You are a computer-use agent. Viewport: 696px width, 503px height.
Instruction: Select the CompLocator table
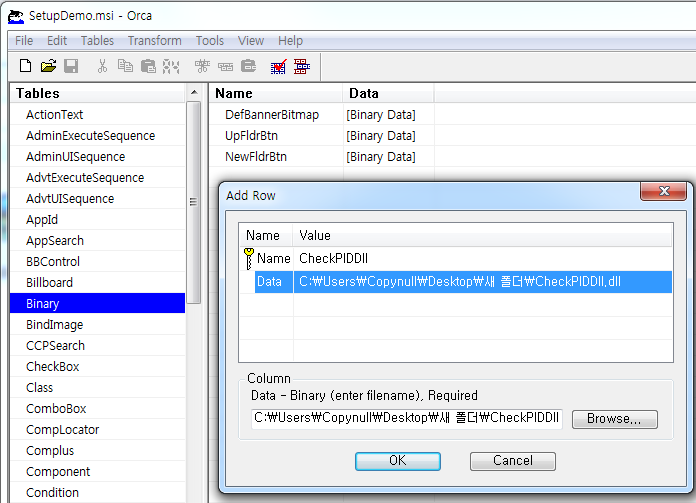point(98,430)
